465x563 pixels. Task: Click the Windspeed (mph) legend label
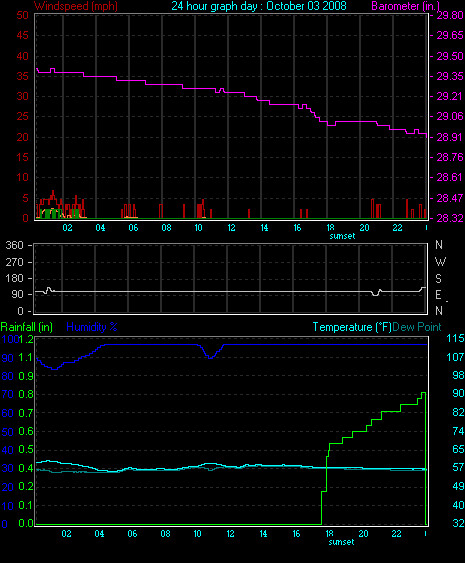tap(76, 6)
